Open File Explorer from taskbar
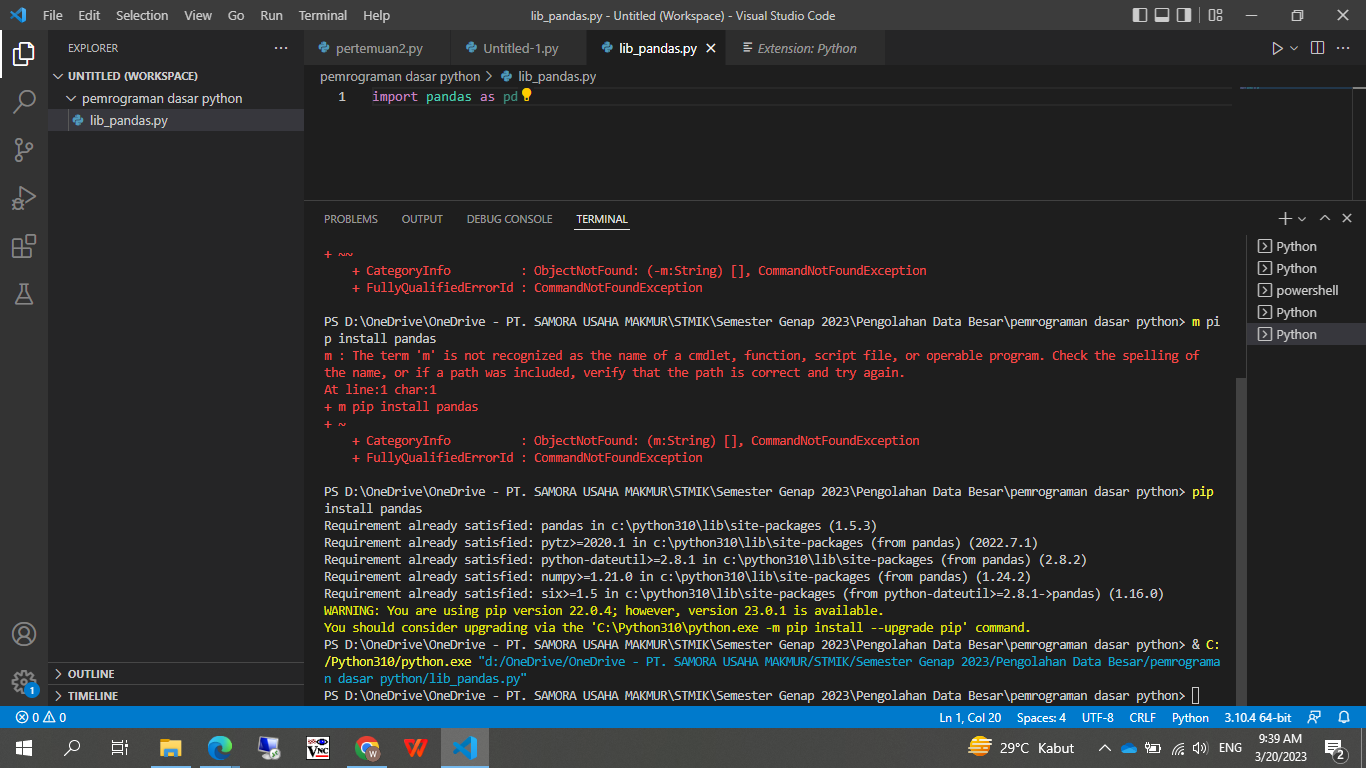The image size is (1366, 768). pos(171,747)
